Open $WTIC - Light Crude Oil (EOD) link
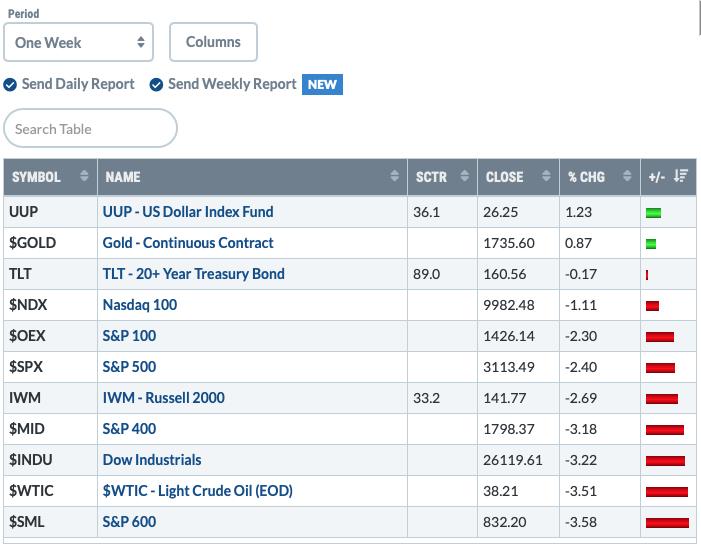Image resolution: width=701 pixels, height=547 pixels. [x=198, y=491]
